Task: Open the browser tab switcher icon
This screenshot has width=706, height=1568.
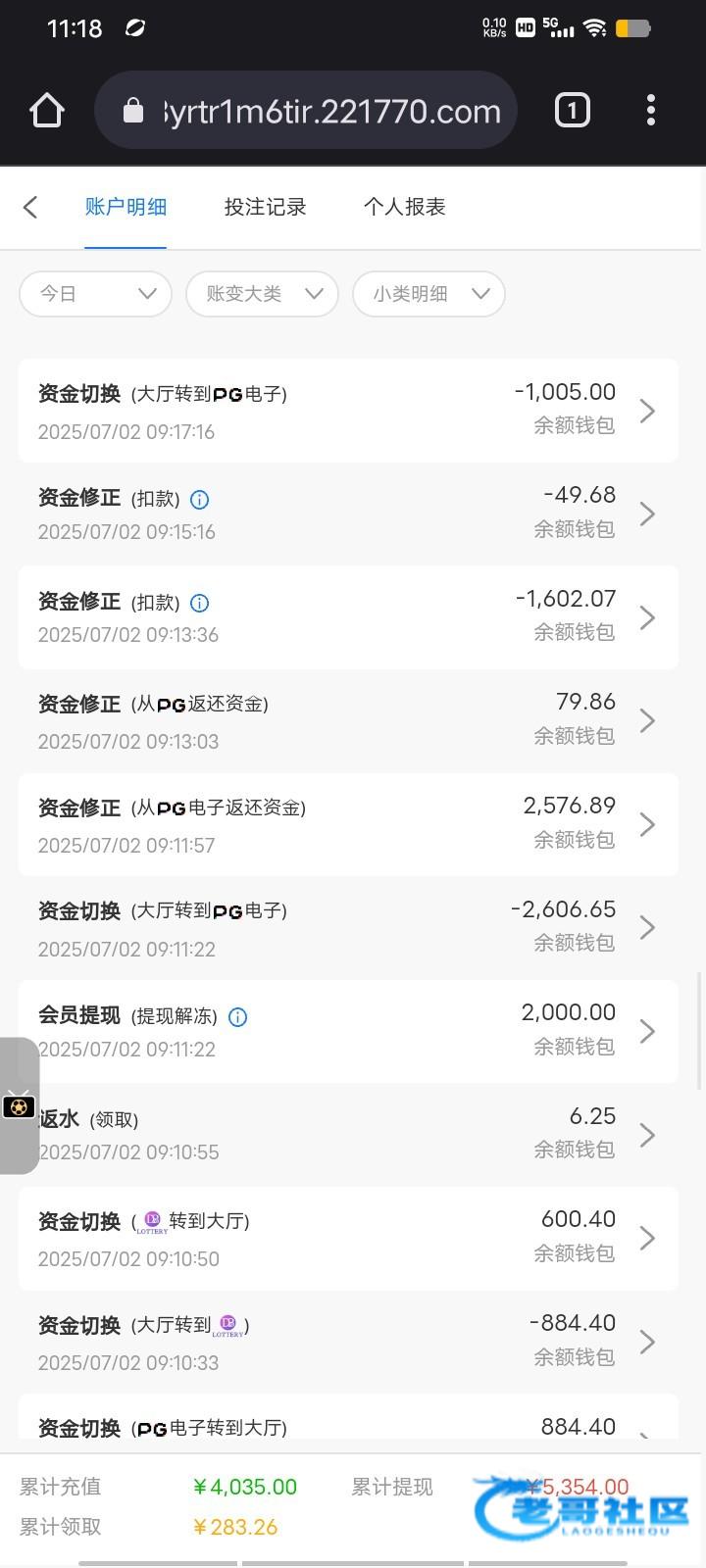Action: pyautogui.click(x=573, y=111)
